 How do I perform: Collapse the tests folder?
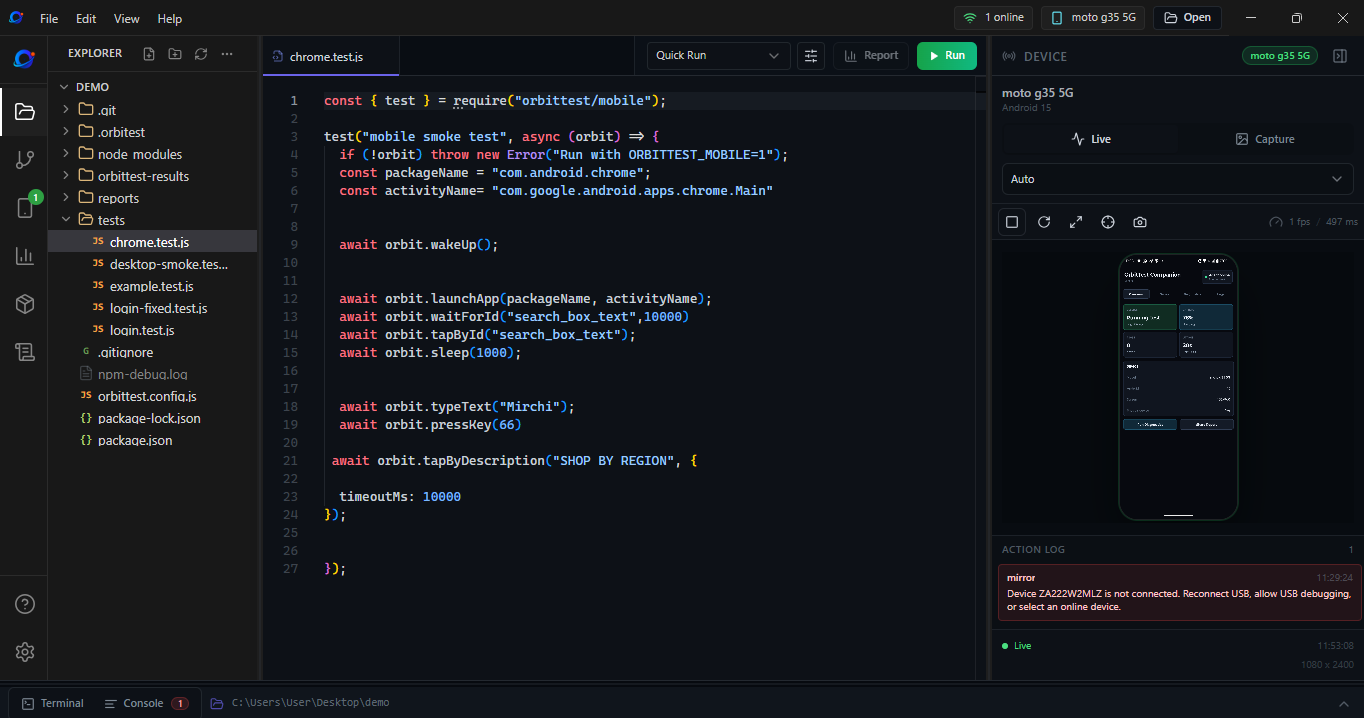152,220
